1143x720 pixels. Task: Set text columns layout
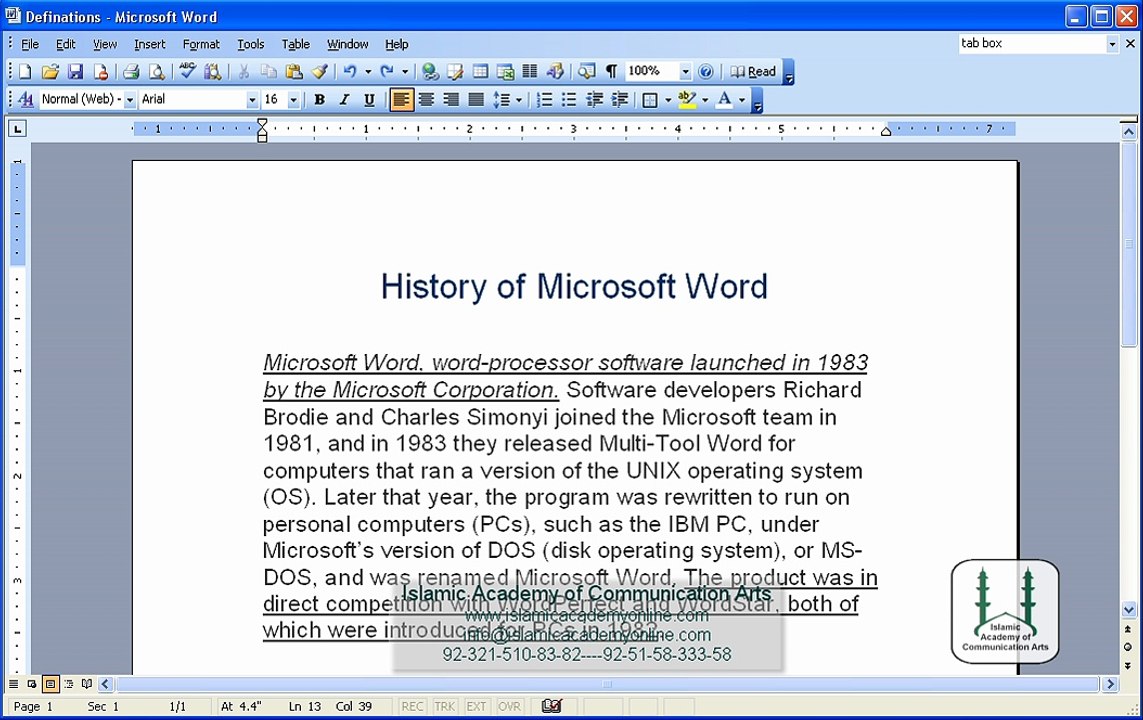[x=530, y=71]
